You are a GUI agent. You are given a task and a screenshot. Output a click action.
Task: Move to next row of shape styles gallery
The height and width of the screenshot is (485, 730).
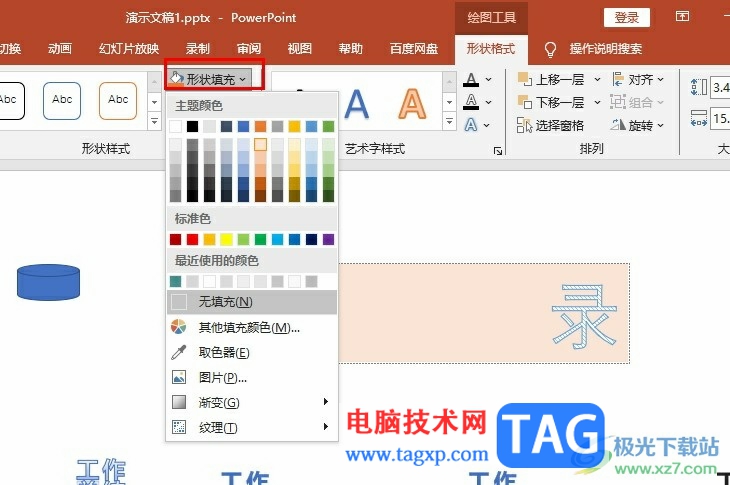tap(155, 102)
